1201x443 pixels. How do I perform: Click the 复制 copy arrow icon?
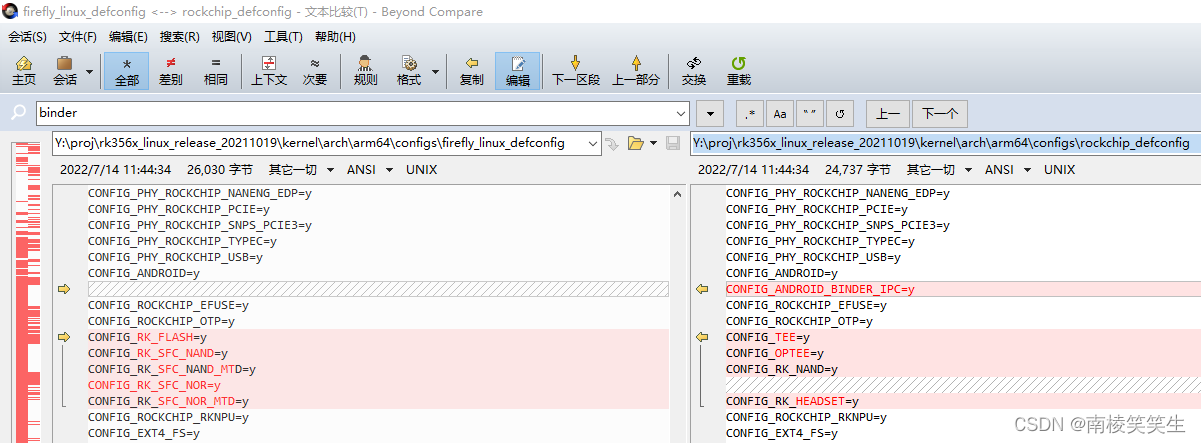click(472, 71)
